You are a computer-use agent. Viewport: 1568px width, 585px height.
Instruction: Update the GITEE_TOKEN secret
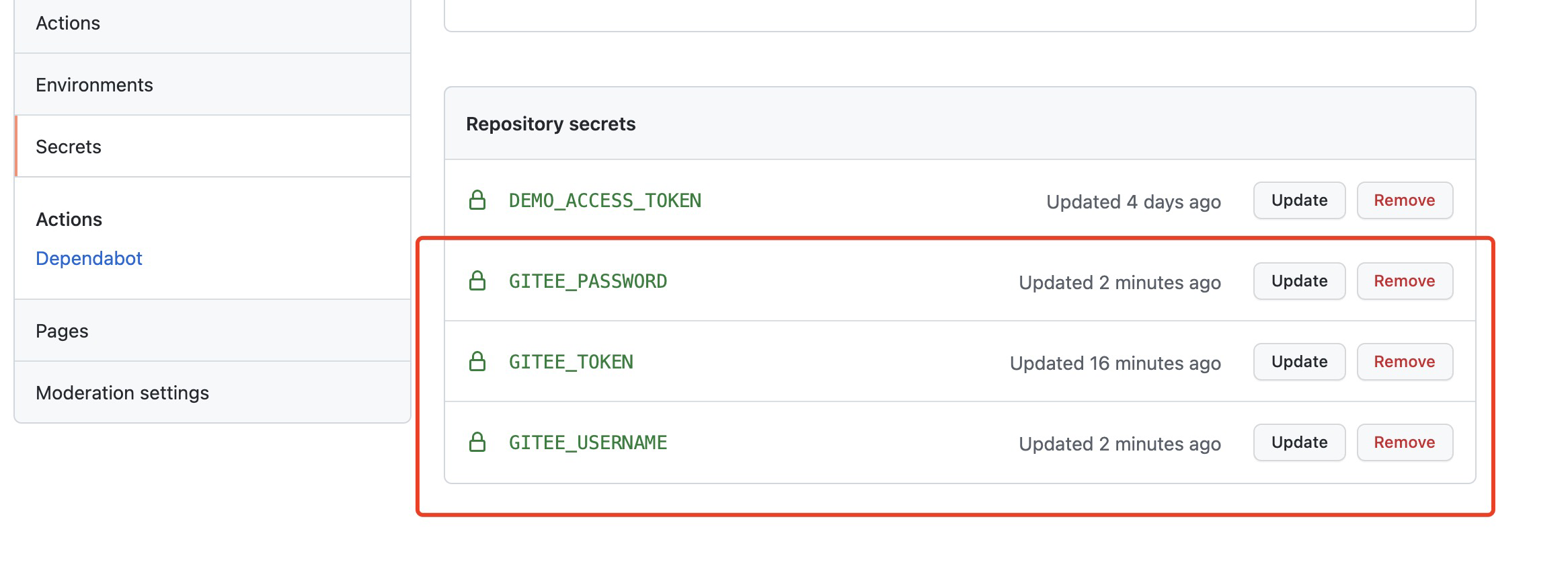(x=1299, y=362)
